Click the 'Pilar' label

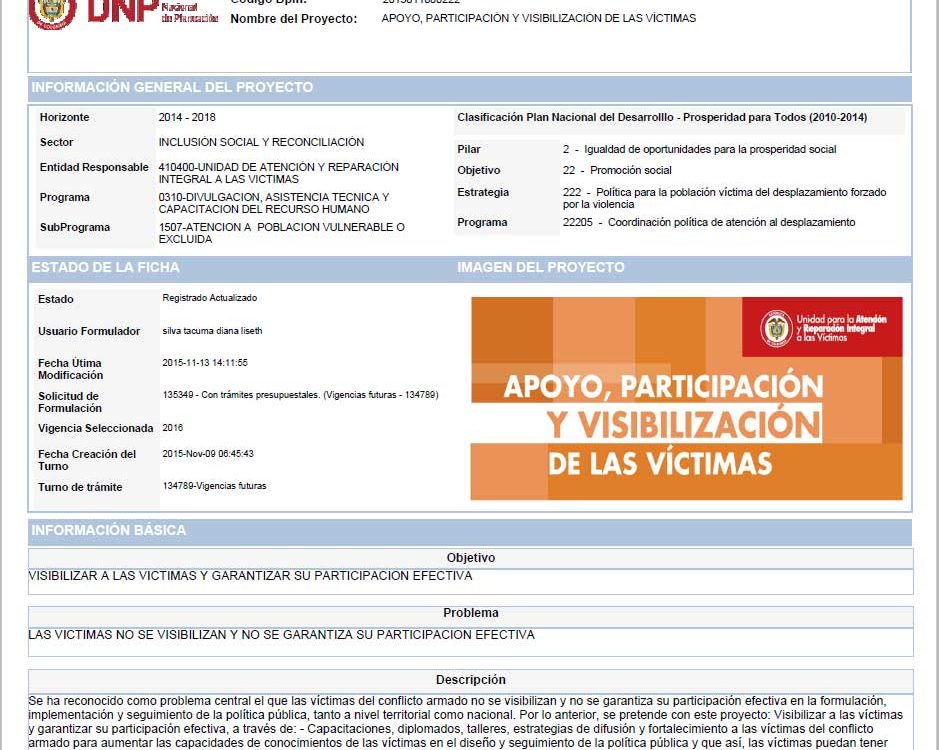coord(469,149)
